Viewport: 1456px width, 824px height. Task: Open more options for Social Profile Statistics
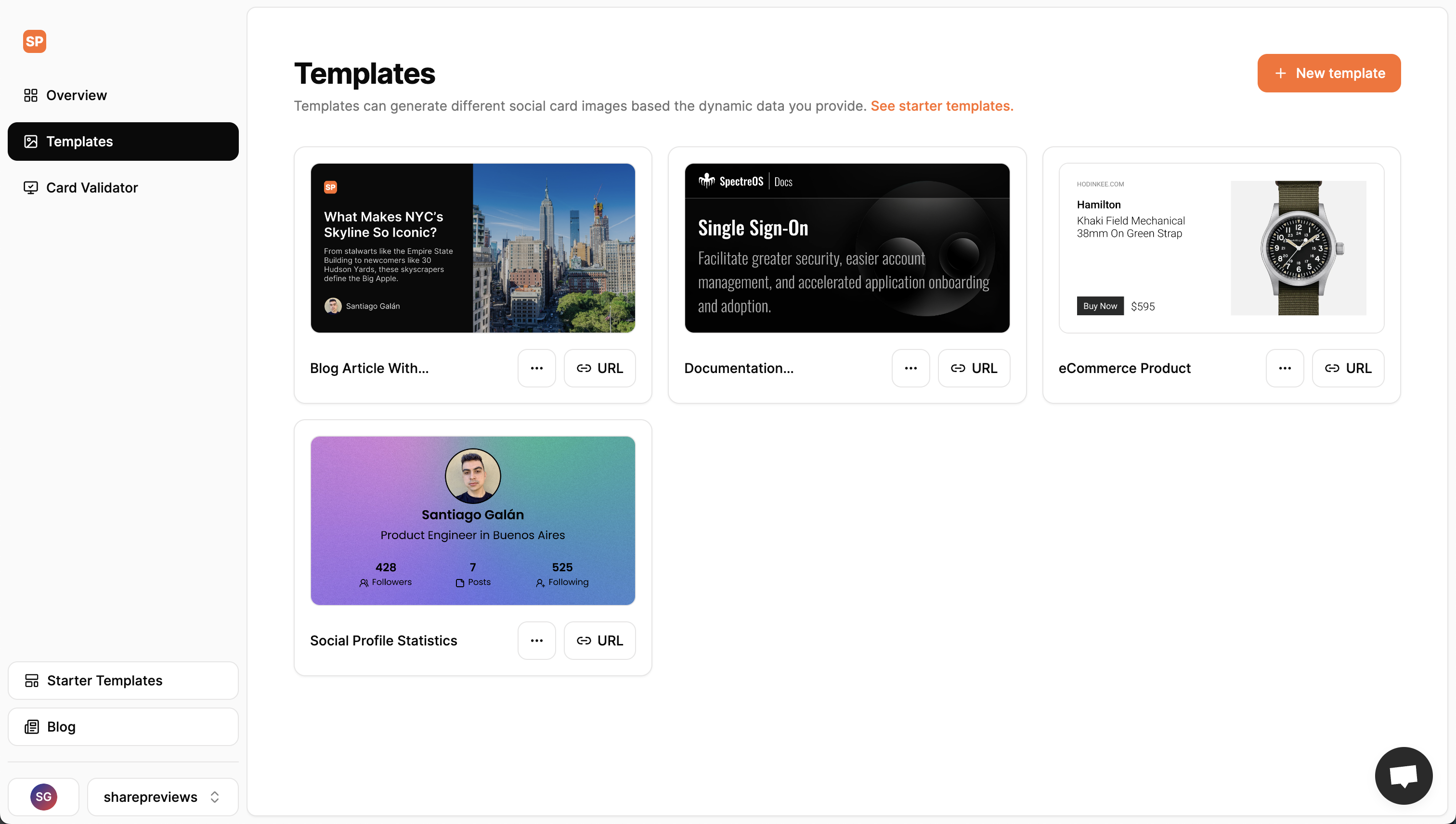pos(537,641)
